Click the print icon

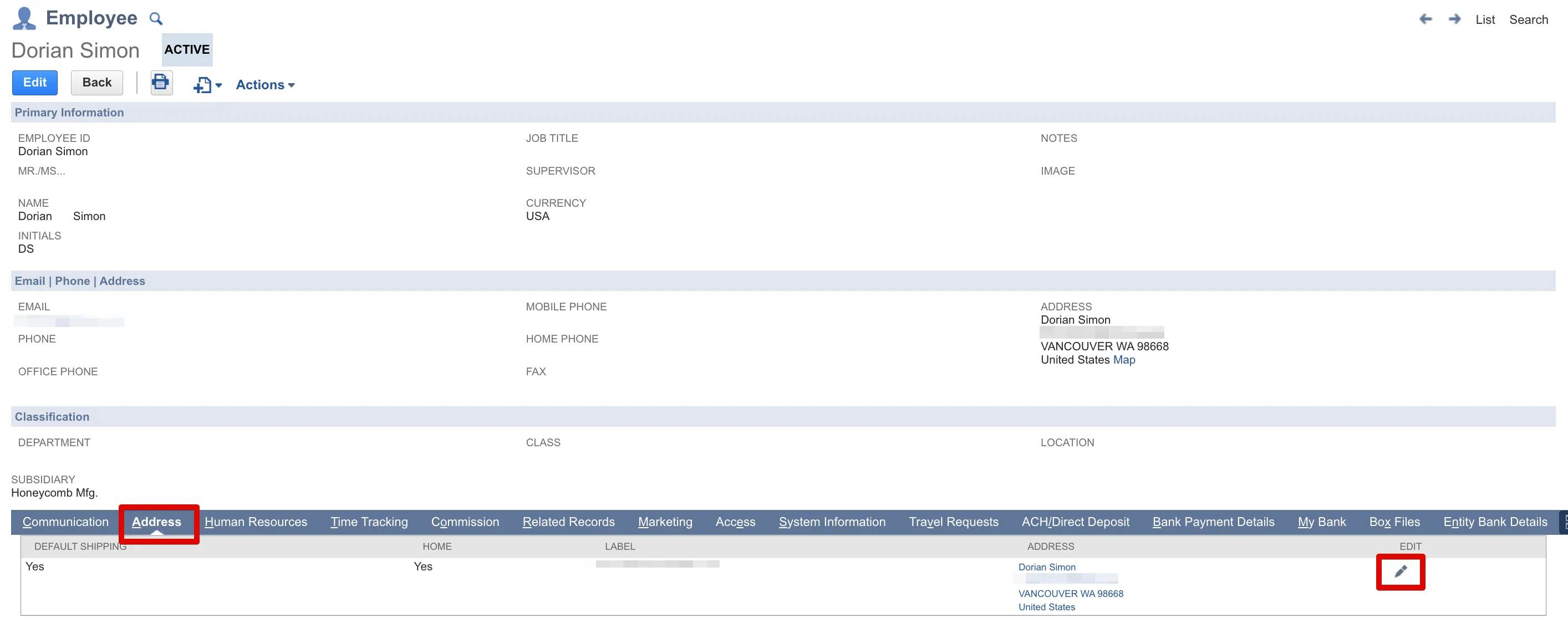(x=161, y=83)
